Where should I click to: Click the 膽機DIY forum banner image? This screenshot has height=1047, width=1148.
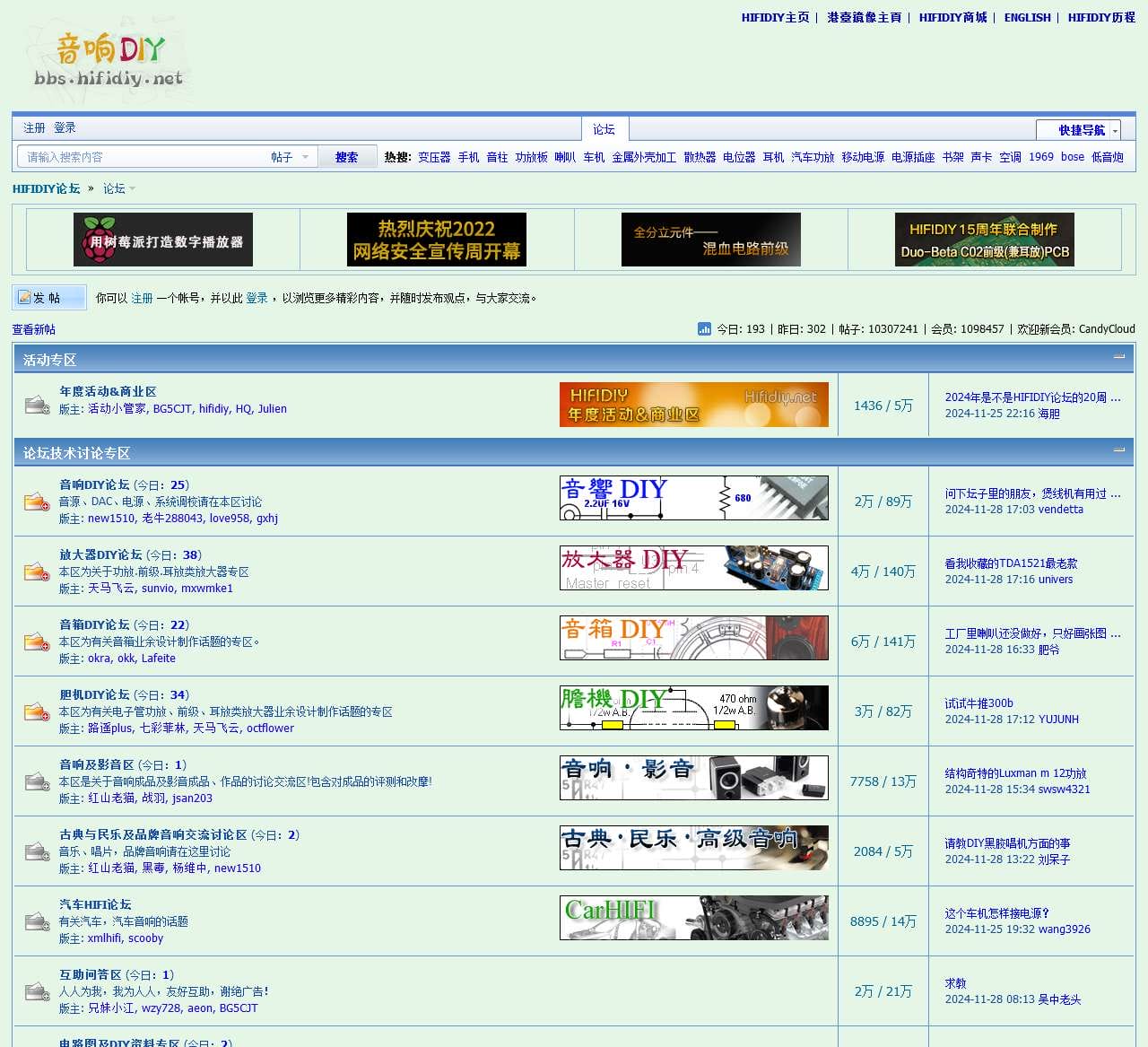[694, 708]
